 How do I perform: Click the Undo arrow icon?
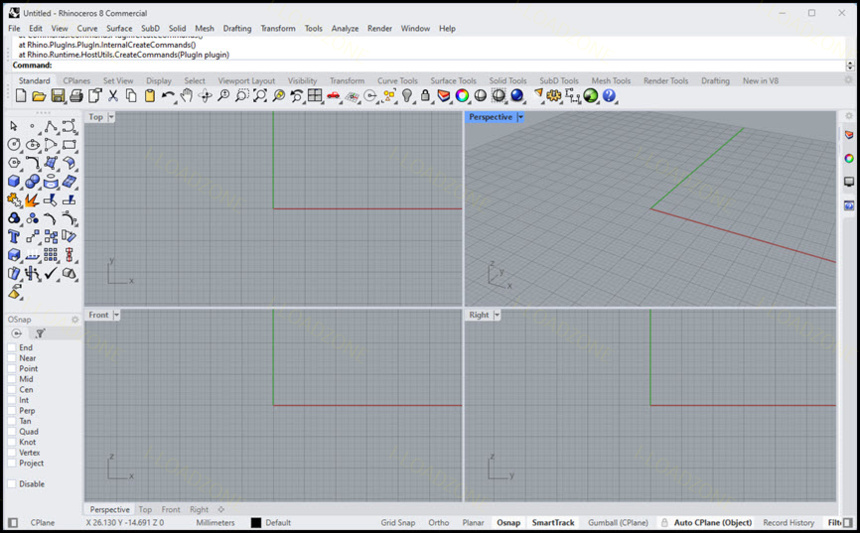[168, 96]
